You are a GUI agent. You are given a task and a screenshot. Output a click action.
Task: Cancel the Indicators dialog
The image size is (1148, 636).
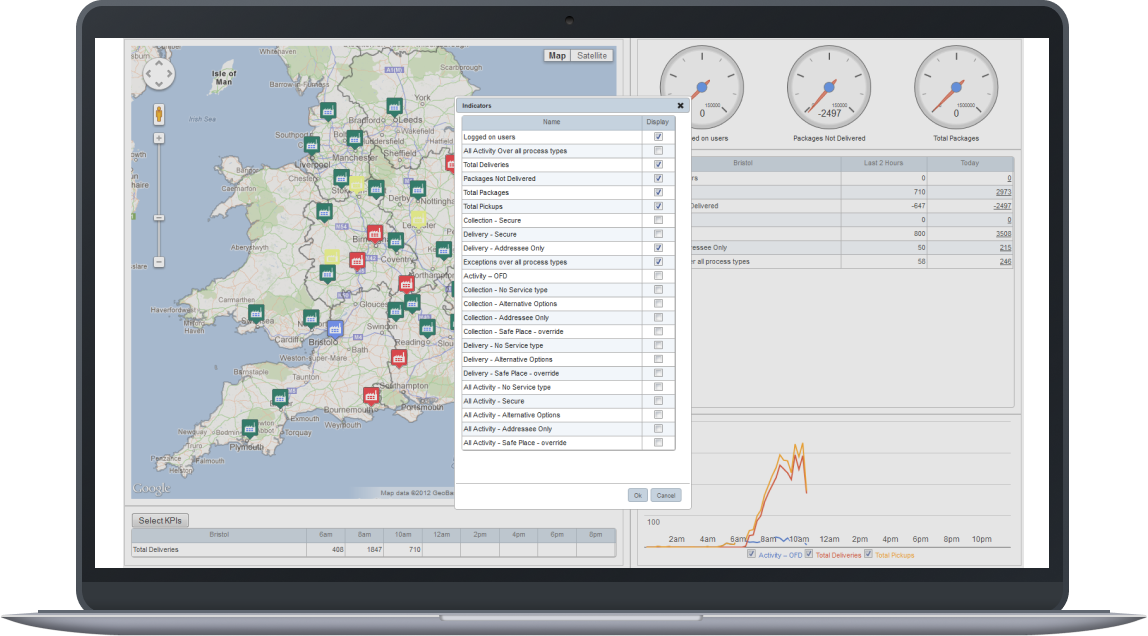665,495
